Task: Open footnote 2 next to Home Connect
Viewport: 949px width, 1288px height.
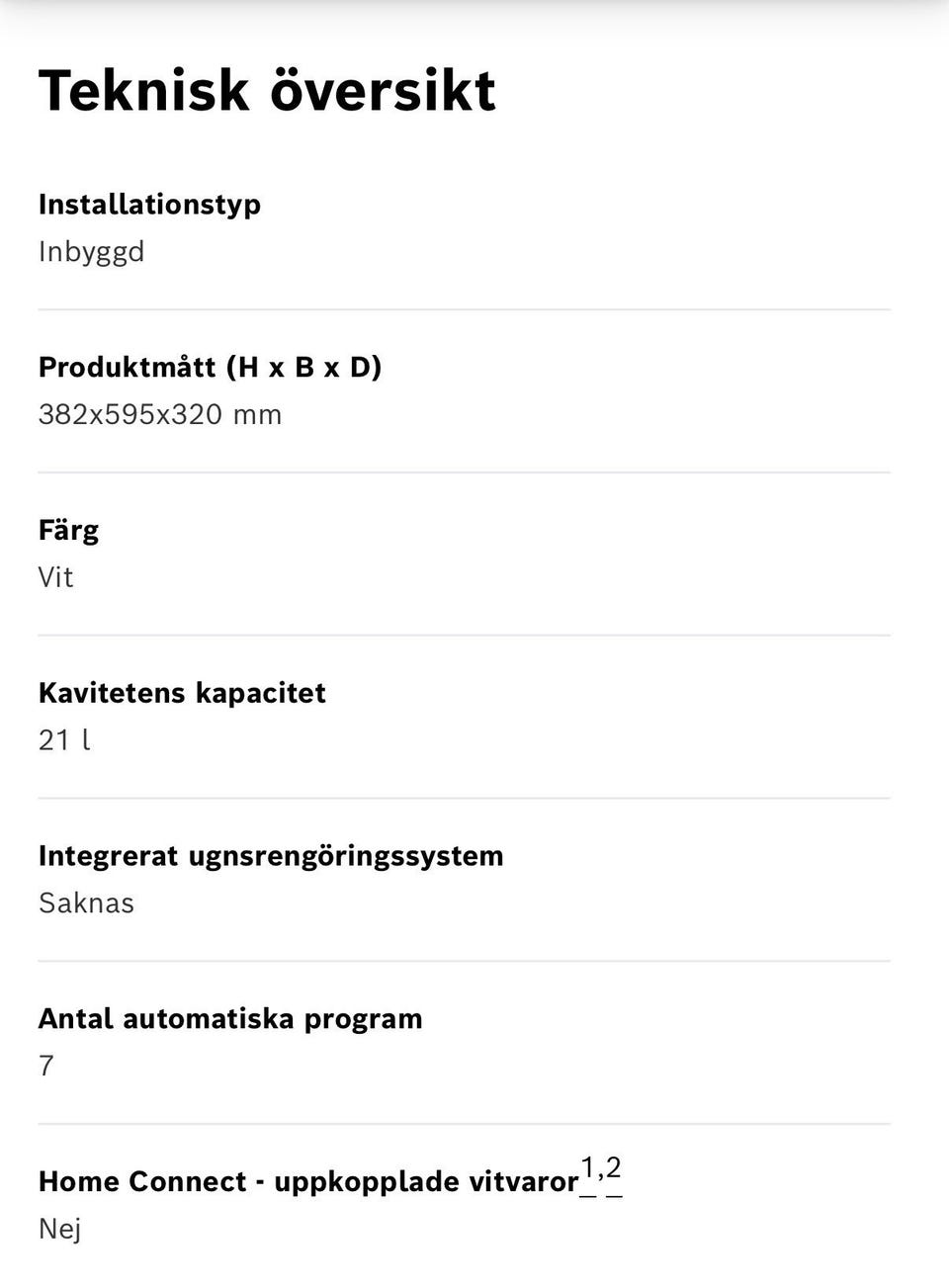Action: pyautogui.click(x=614, y=1169)
